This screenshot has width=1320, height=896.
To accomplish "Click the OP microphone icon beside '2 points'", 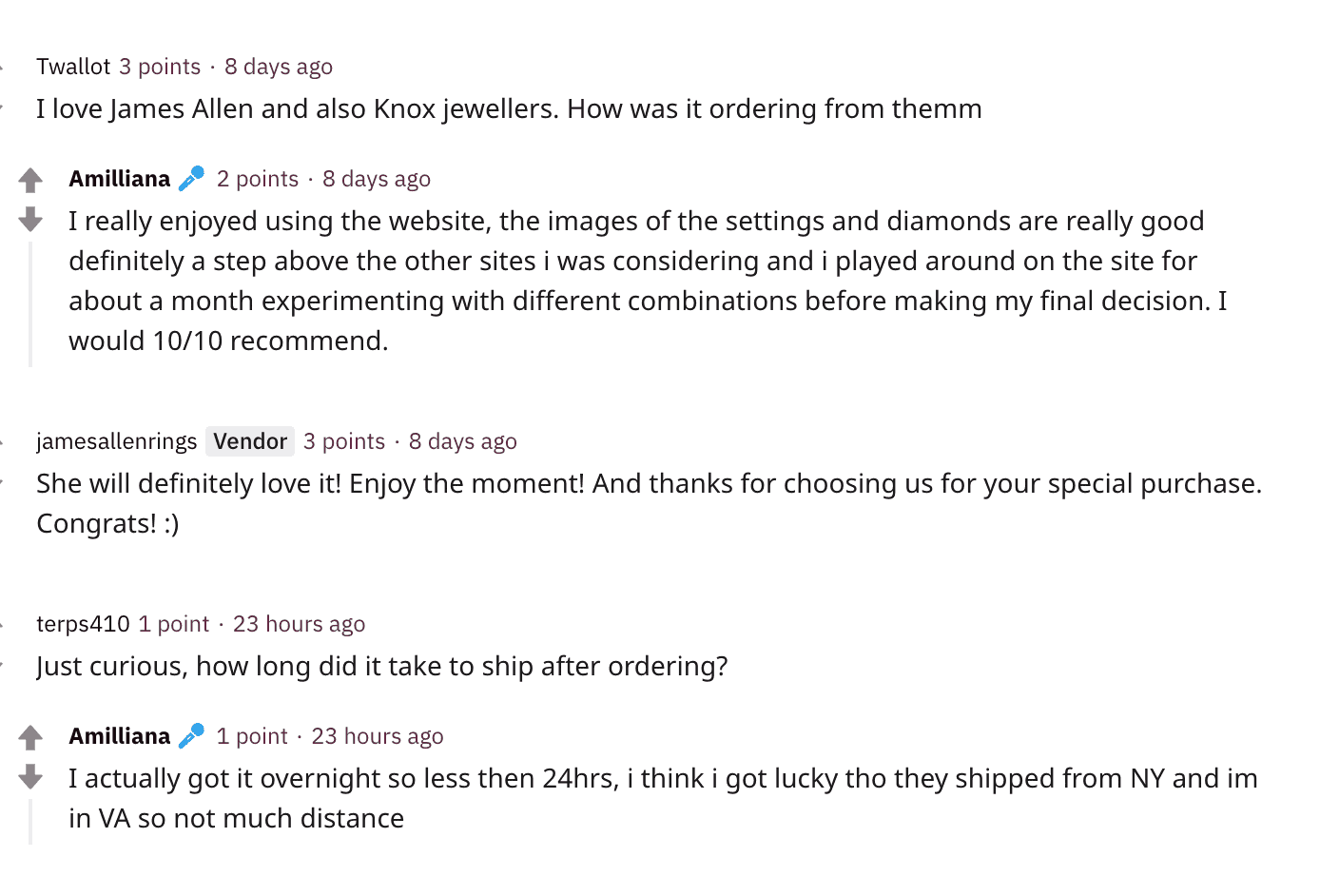I will (192, 179).
